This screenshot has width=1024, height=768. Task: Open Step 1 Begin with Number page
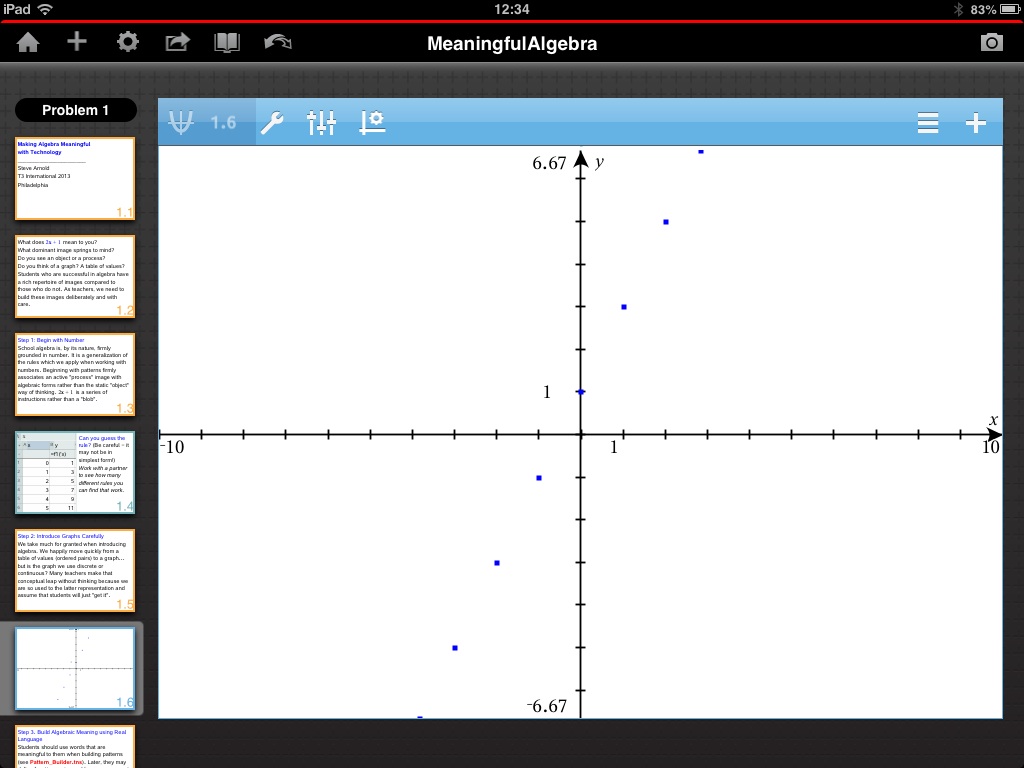coord(75,374)
